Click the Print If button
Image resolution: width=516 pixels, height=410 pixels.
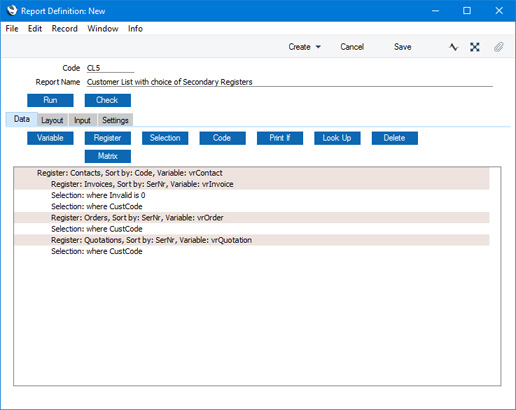pyautogui.click(x=280, y=138)
